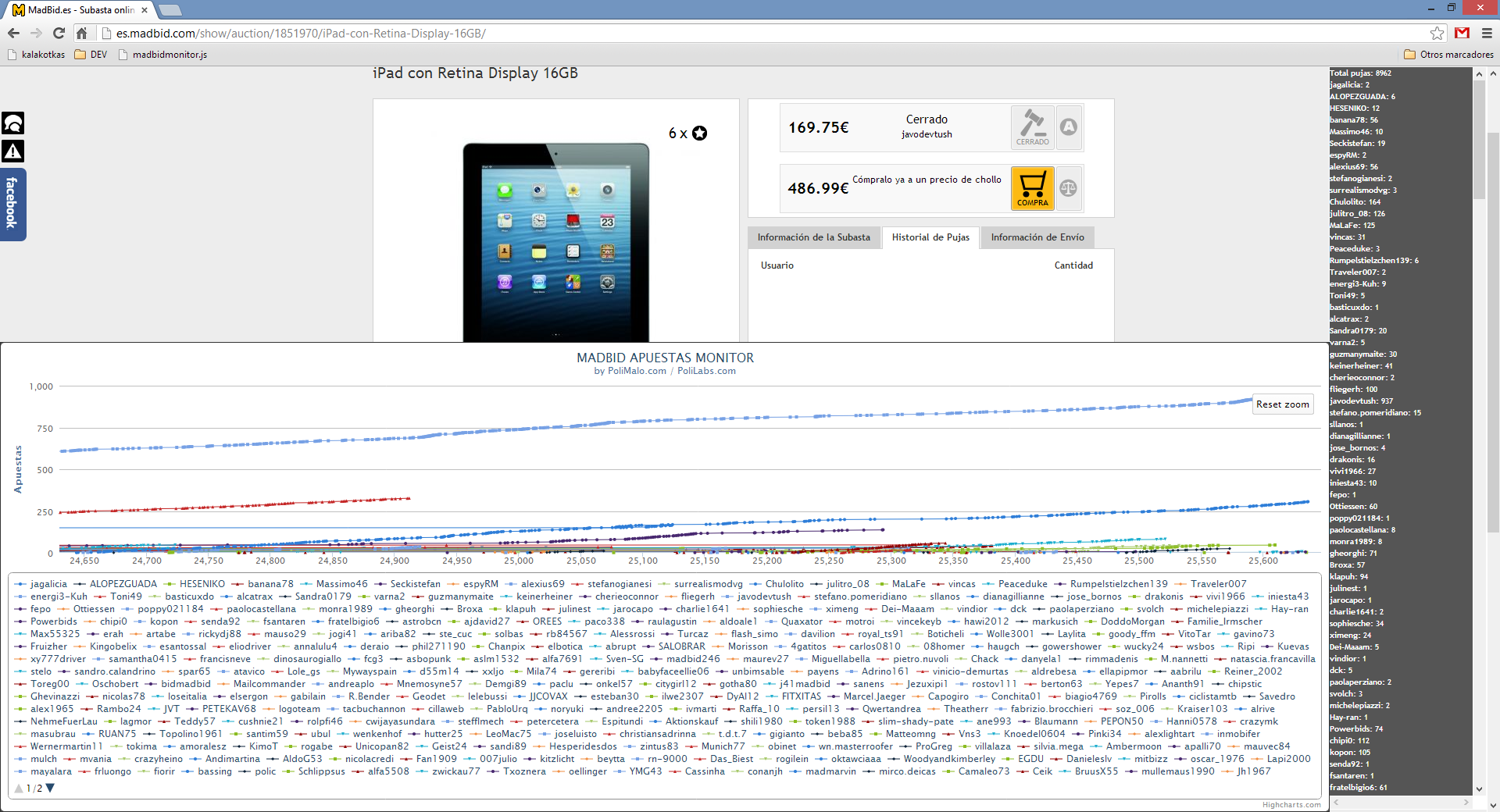Go to the browser home icon

pos(81,33)
